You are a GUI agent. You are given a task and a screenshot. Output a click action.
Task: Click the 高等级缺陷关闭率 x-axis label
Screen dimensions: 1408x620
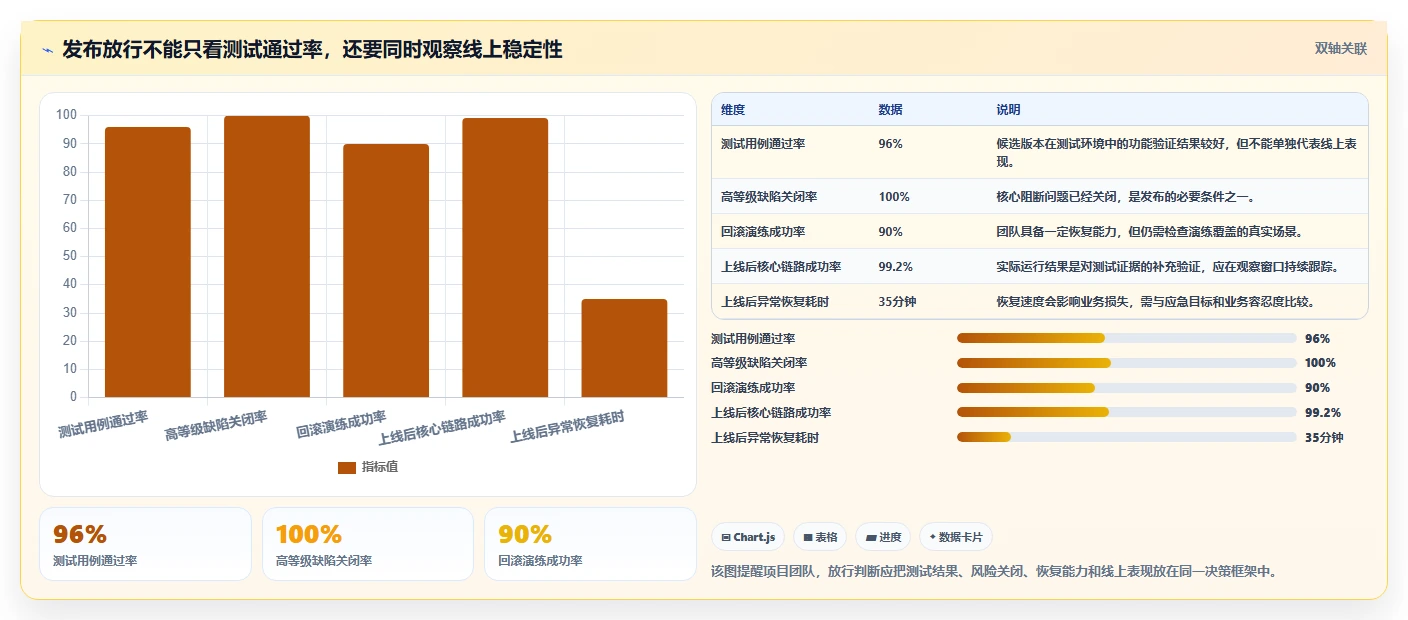pos(216,426)
